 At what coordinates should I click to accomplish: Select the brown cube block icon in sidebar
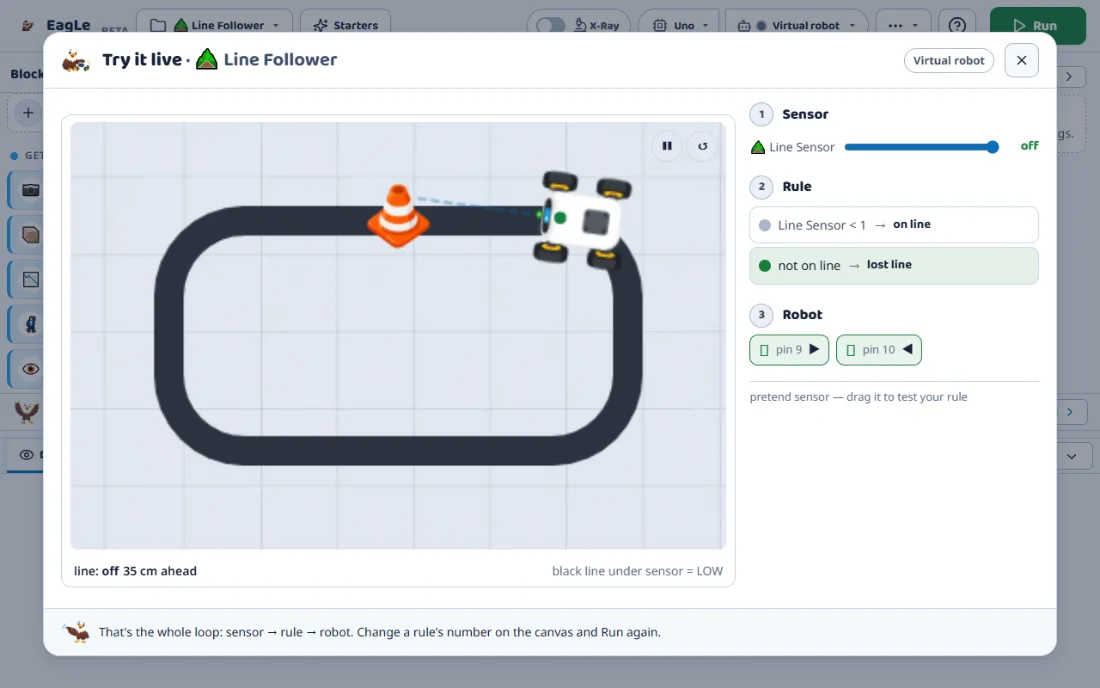pyautogui.click(x=30, y=235)
